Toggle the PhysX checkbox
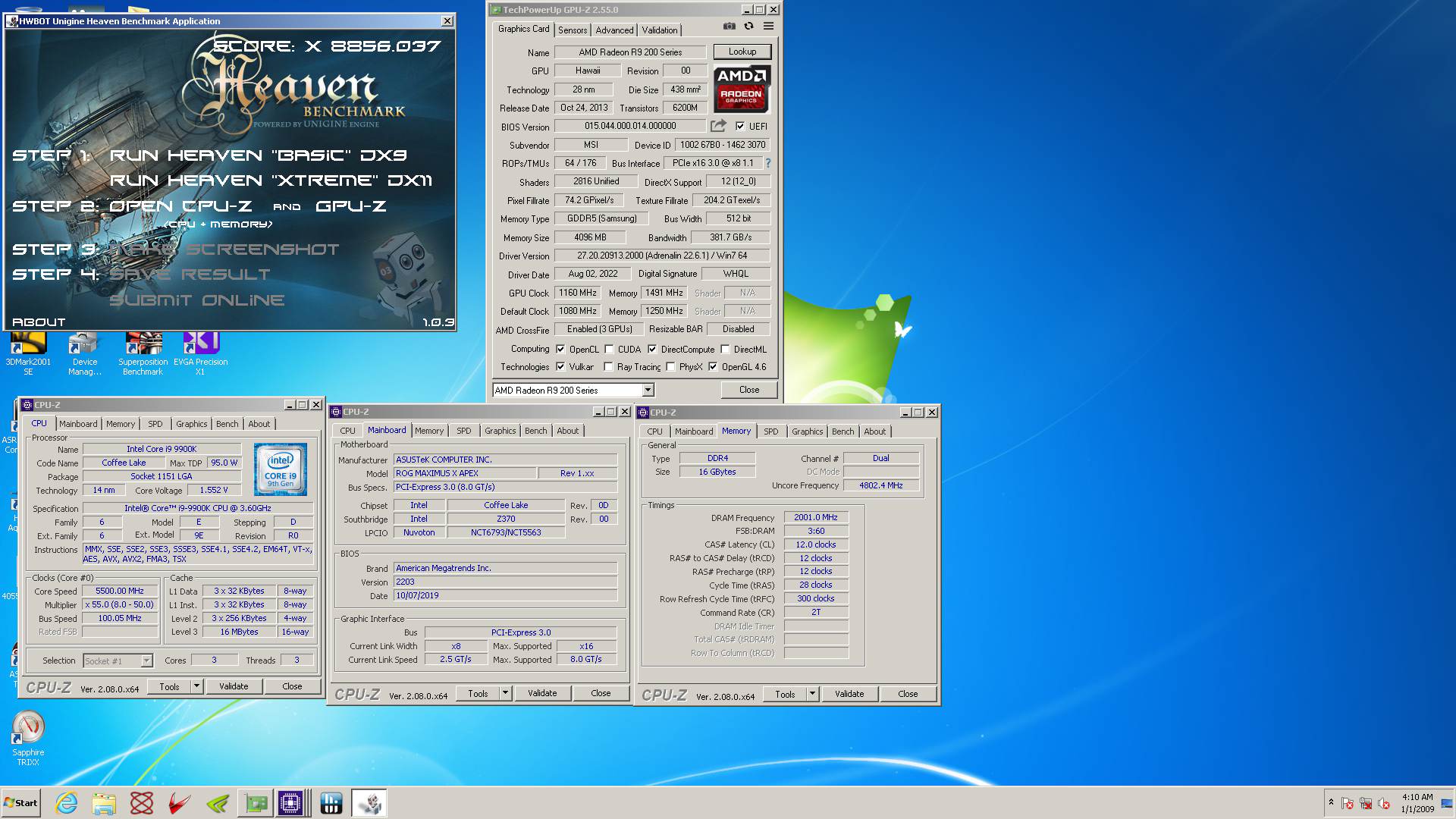1456x819 pixels. click(x=670, y=366)
